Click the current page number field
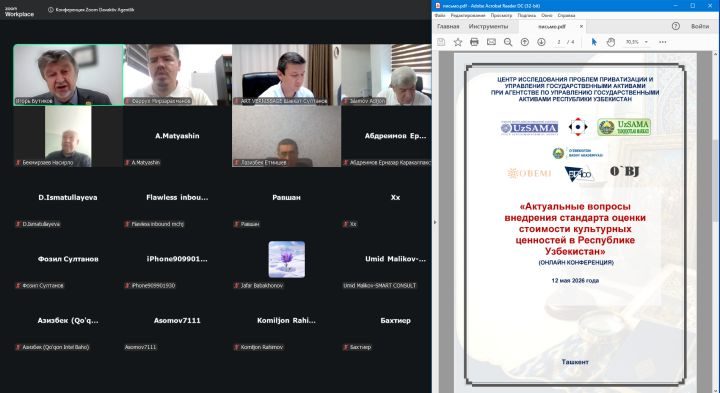Viewport: 720px width, 393px height. 559,42
